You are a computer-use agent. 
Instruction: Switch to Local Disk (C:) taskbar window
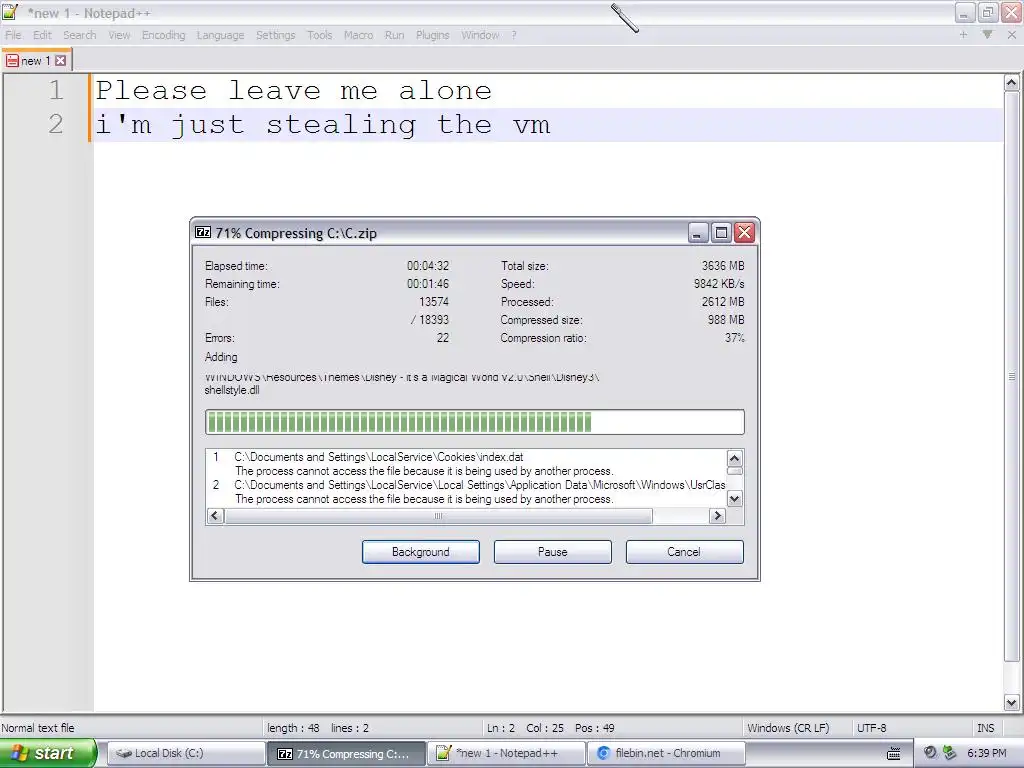(x=185, y=754)
